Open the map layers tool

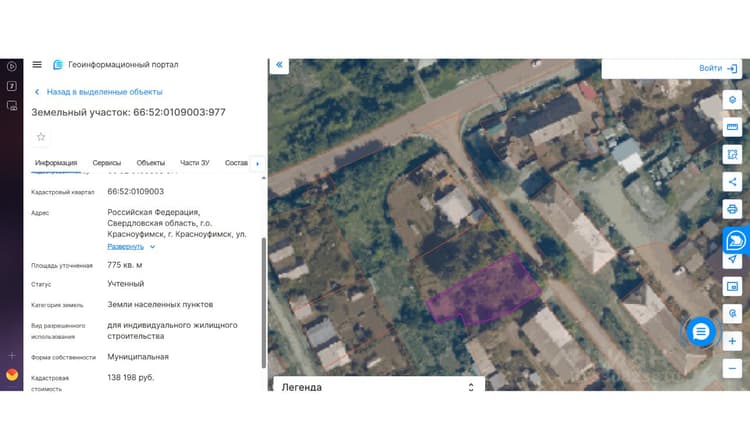pos(732,100)
